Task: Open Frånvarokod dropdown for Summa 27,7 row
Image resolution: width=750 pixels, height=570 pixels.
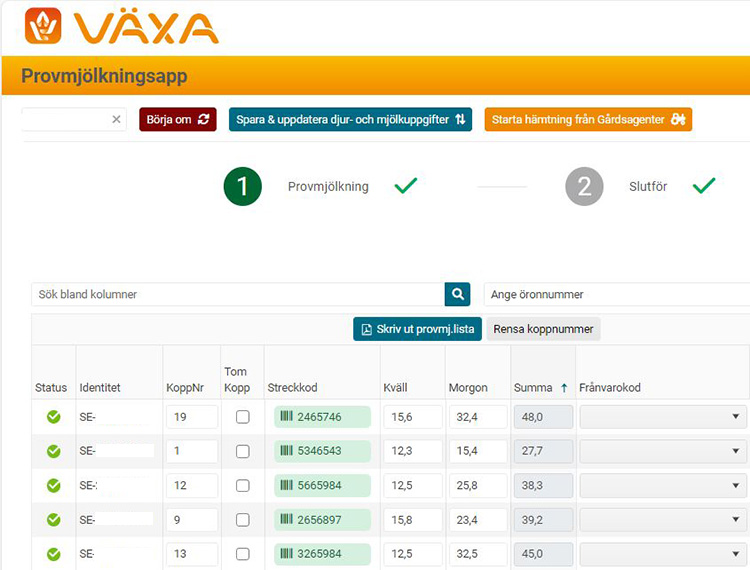Action: [663, 451]
